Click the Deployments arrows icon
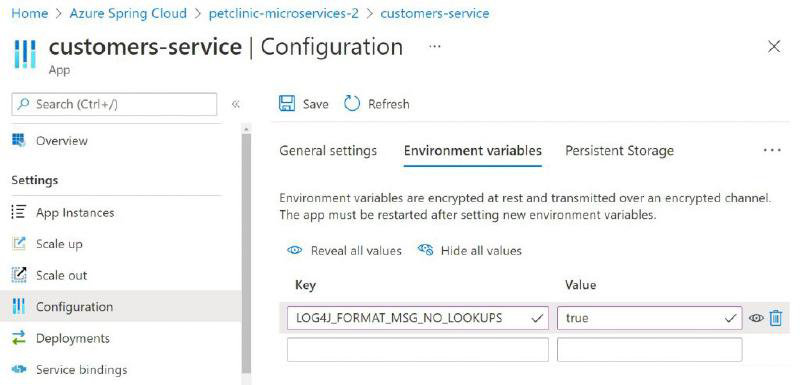800x385 pixels. point(18,338)
